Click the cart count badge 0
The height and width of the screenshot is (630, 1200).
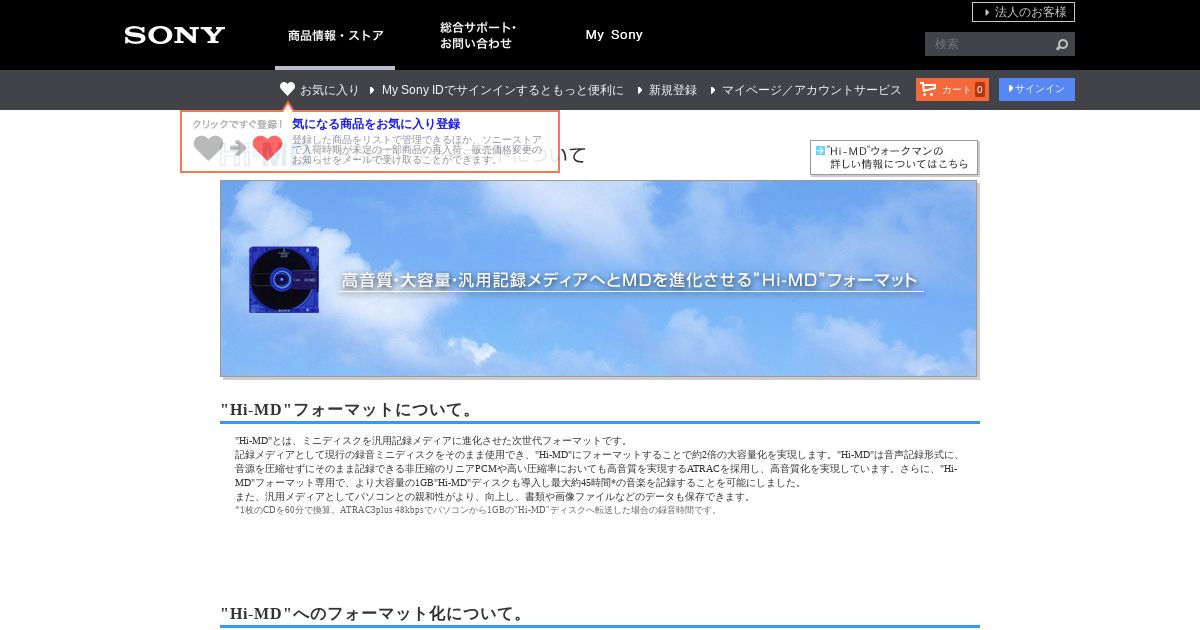point(980,90)
